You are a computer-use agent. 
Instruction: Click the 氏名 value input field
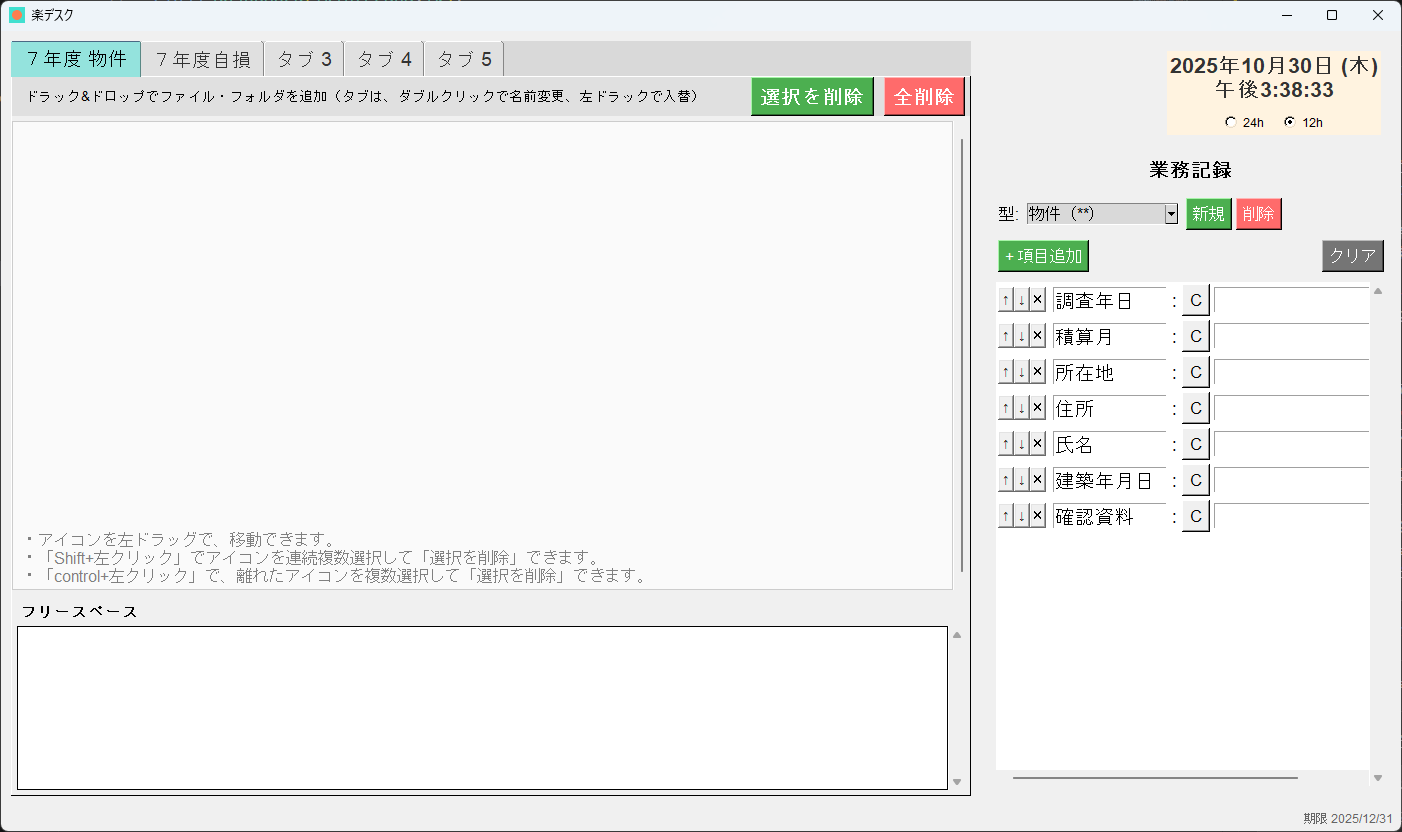[1290, 444]
